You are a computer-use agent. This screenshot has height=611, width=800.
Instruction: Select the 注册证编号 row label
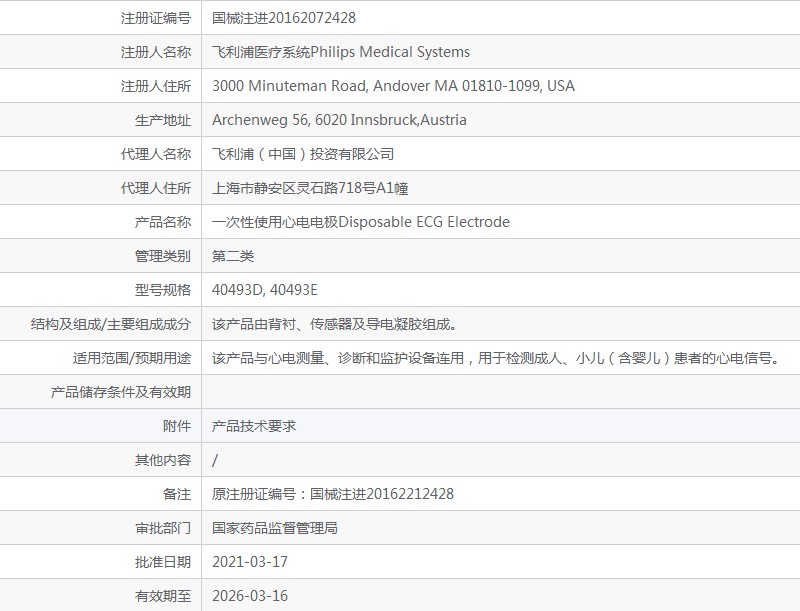(x=156, y=18)
